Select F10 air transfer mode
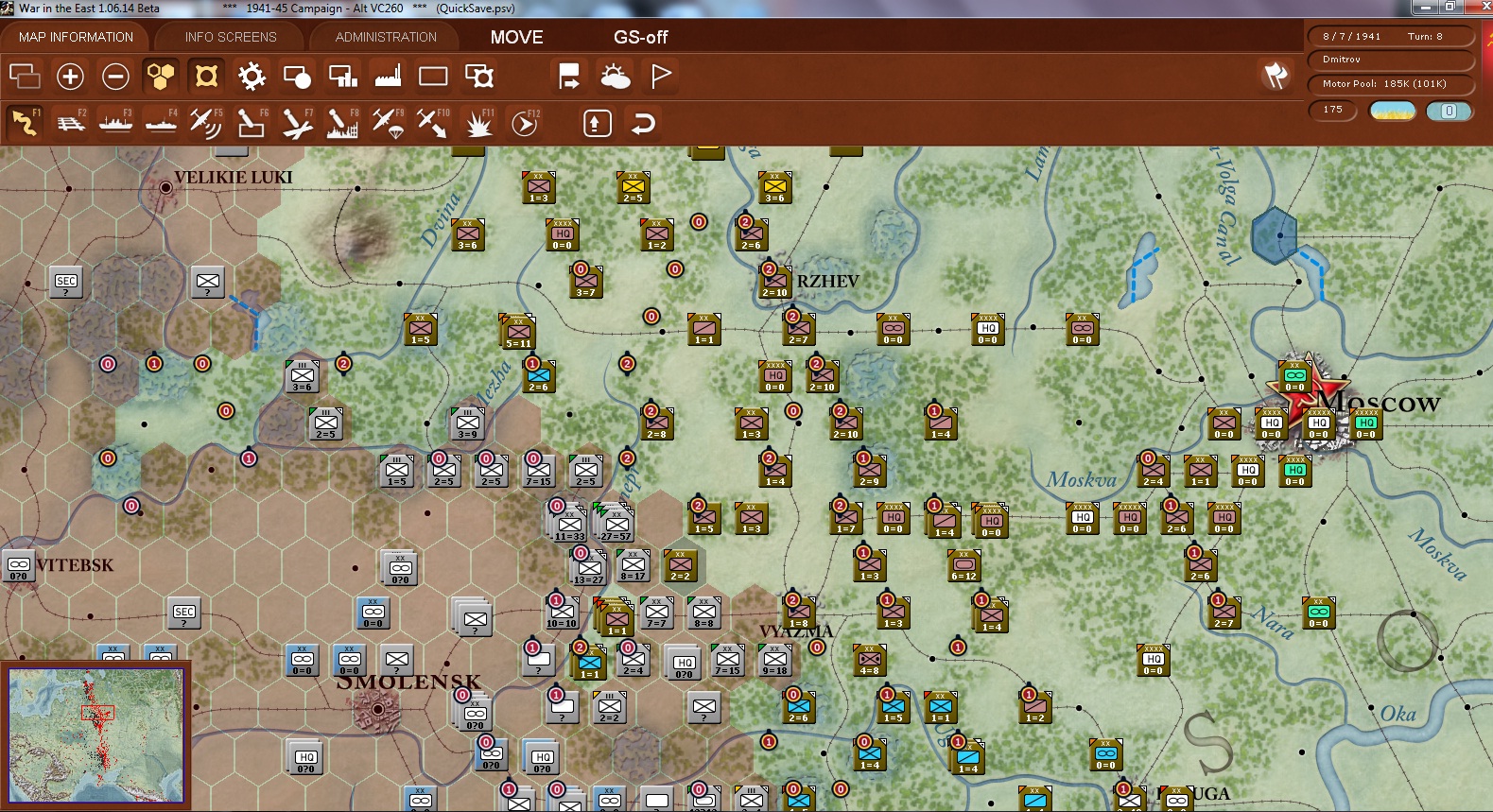The height and width of the screenshot is (812, 1493). pos(433,123)
